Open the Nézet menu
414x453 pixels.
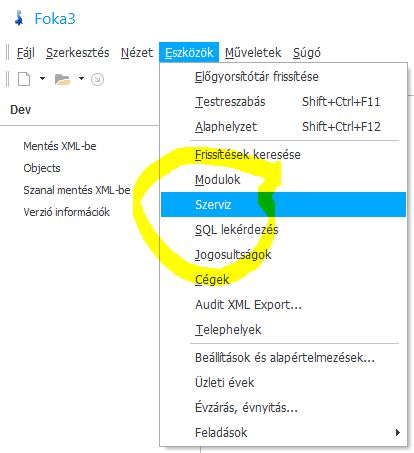[137, 53]
